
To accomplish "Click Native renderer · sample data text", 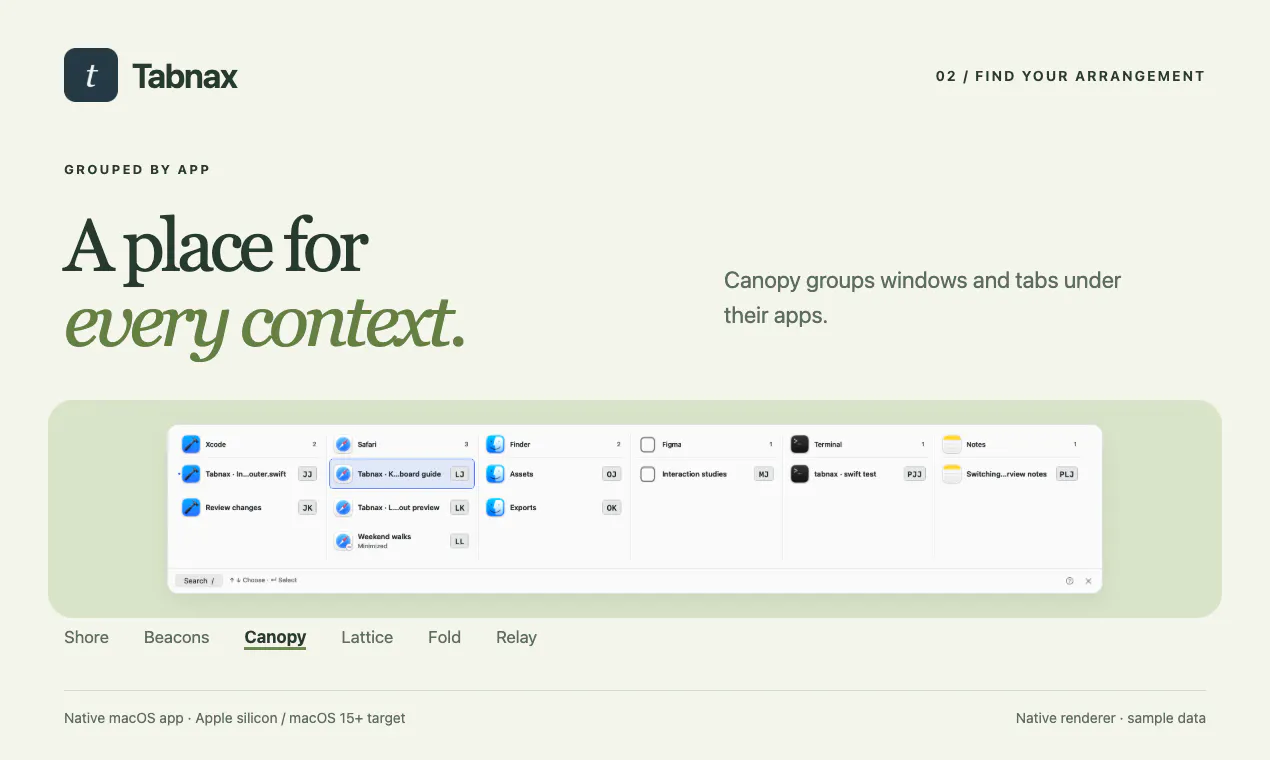I will (x=1110, y=718).
